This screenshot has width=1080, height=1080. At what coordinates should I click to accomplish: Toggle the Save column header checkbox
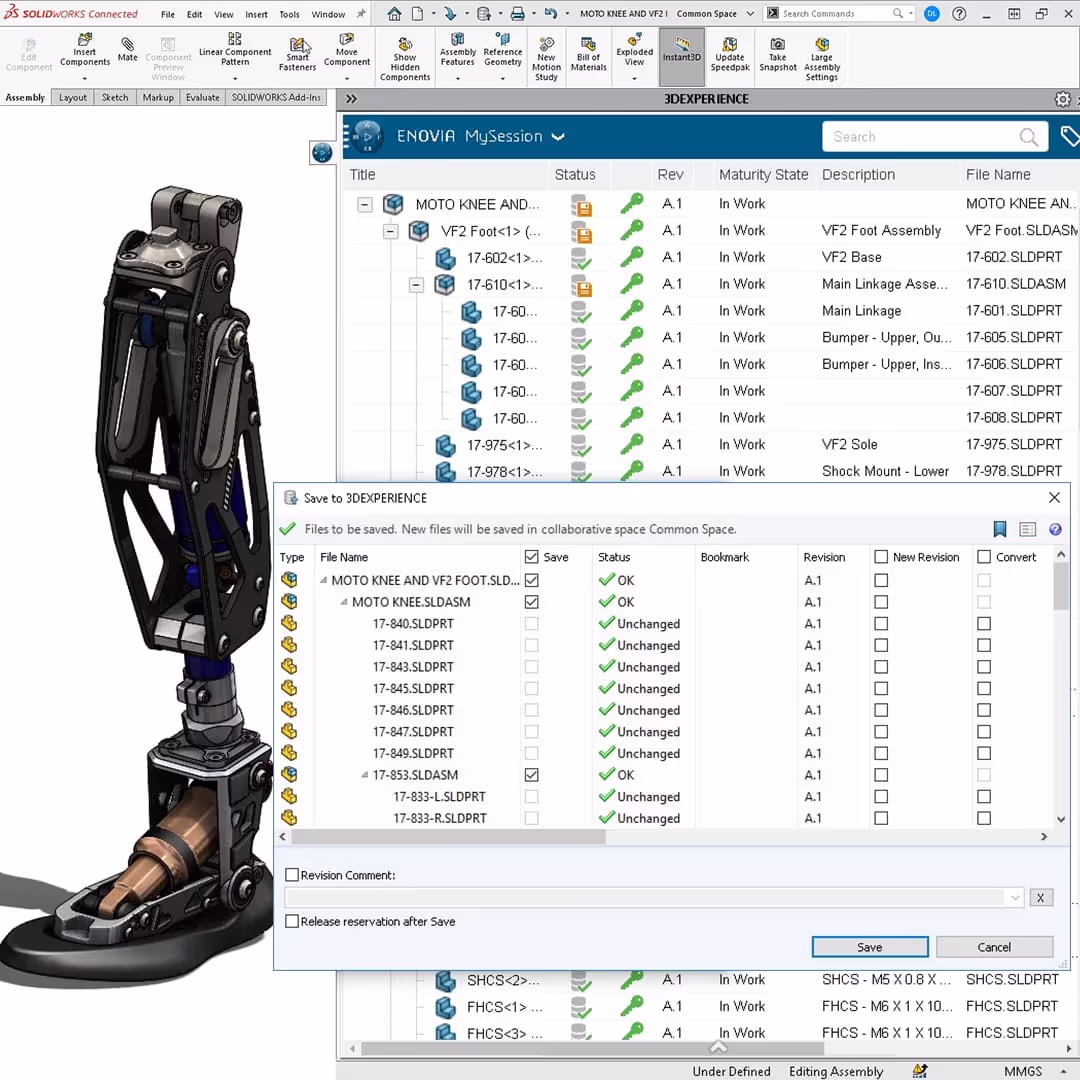click(x=531, y=557)
